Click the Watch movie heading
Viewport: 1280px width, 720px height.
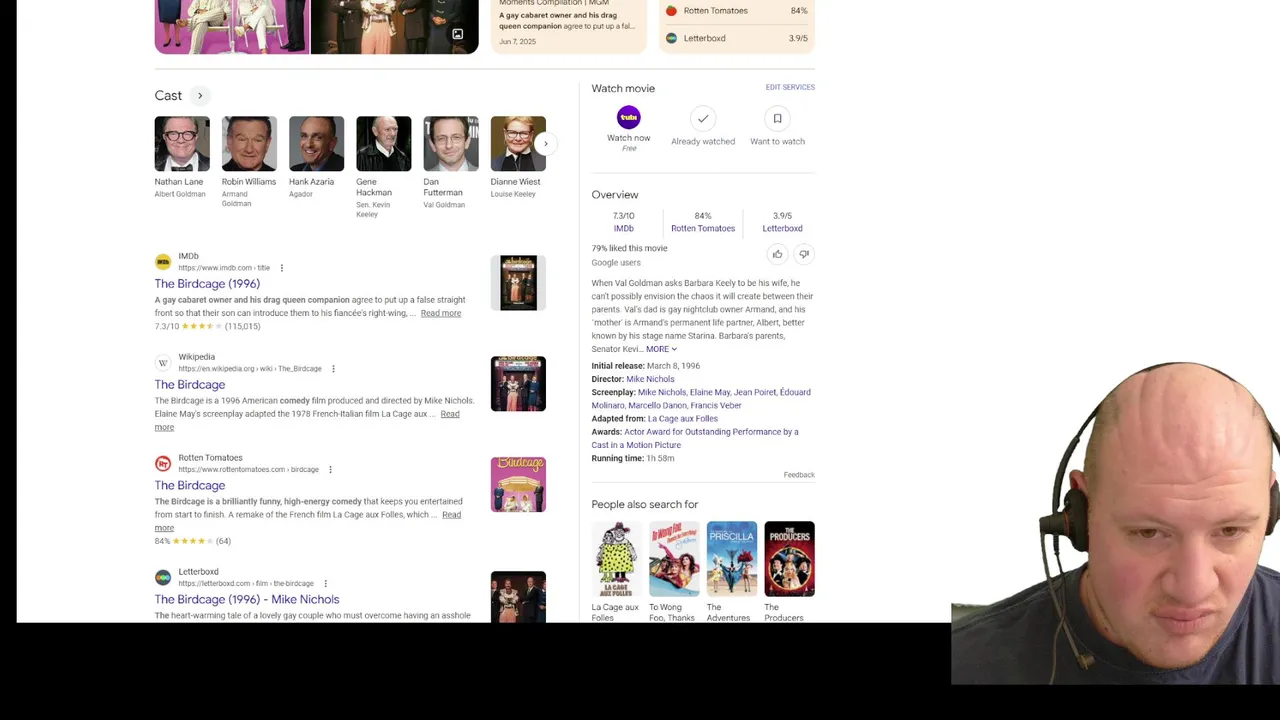tap(623, 89)
